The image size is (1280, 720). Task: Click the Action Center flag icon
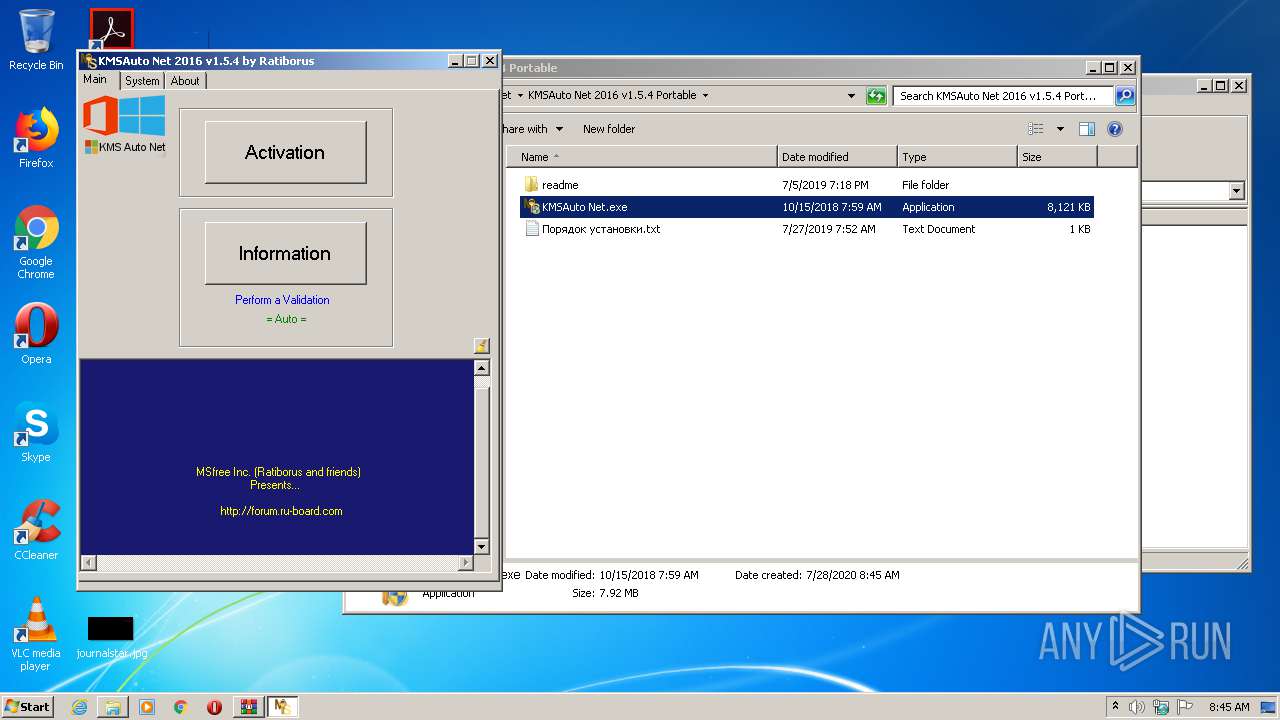pos(1184,707)
